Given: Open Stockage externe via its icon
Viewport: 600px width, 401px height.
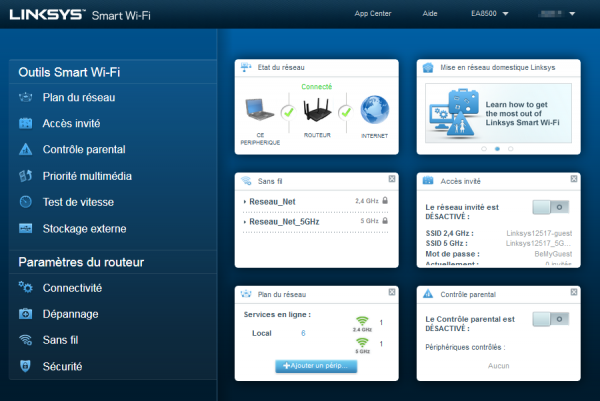Looking at the screenshot, I should click(25, 229).
